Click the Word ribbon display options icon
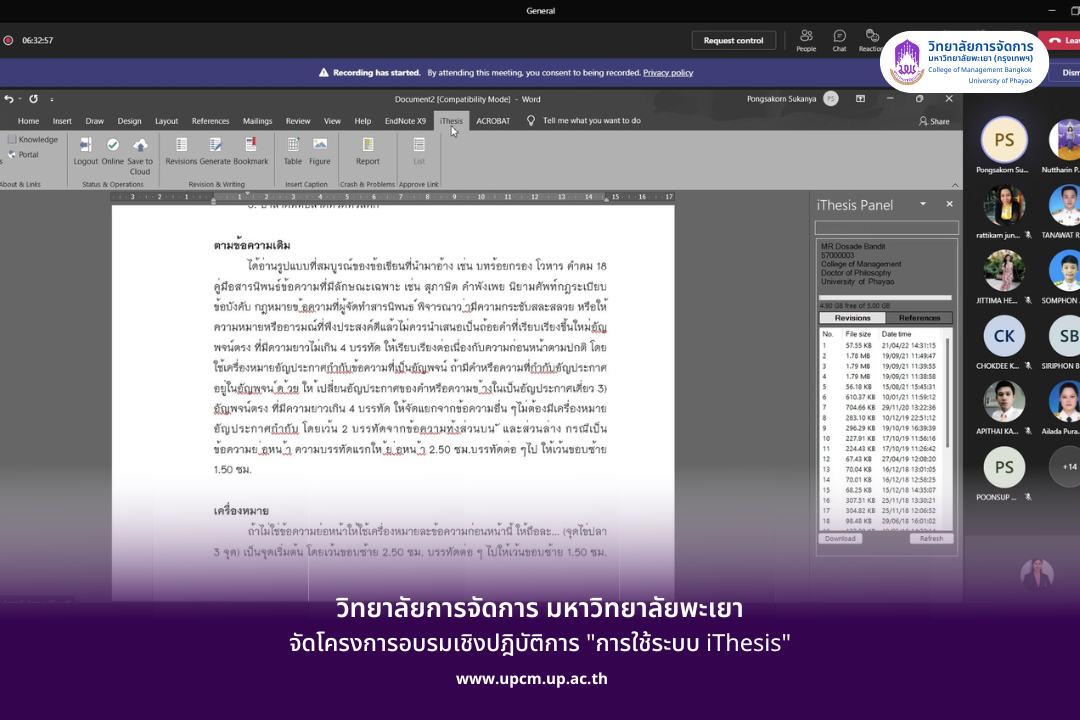The width and height of the screenshot is (1080, 720). pyautogui.click(x=860, y=99)
